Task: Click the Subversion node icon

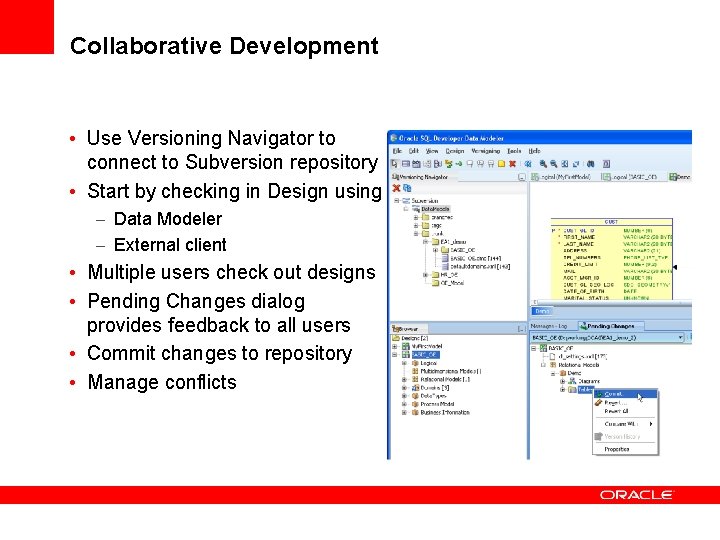Action: [406, 201]
